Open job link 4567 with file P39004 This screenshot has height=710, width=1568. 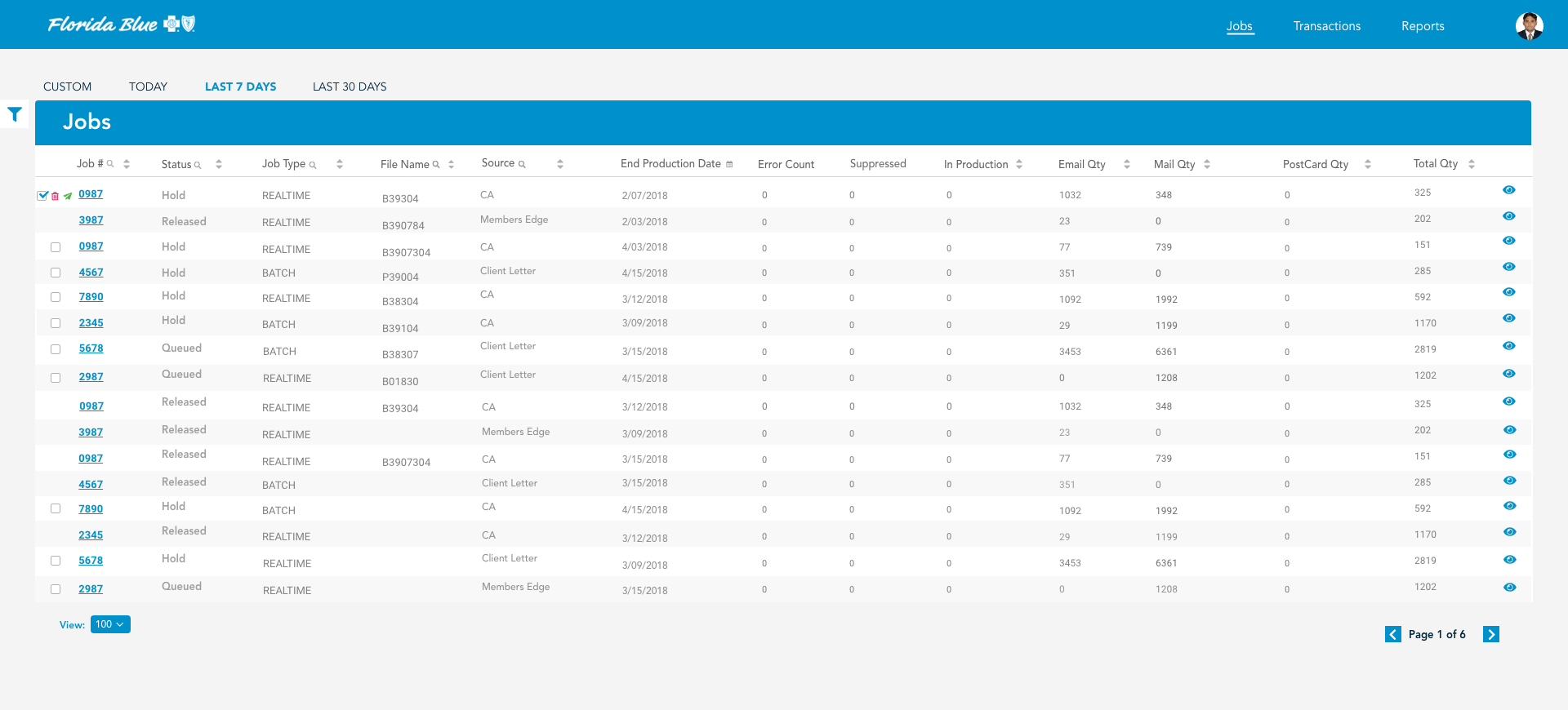91,273
